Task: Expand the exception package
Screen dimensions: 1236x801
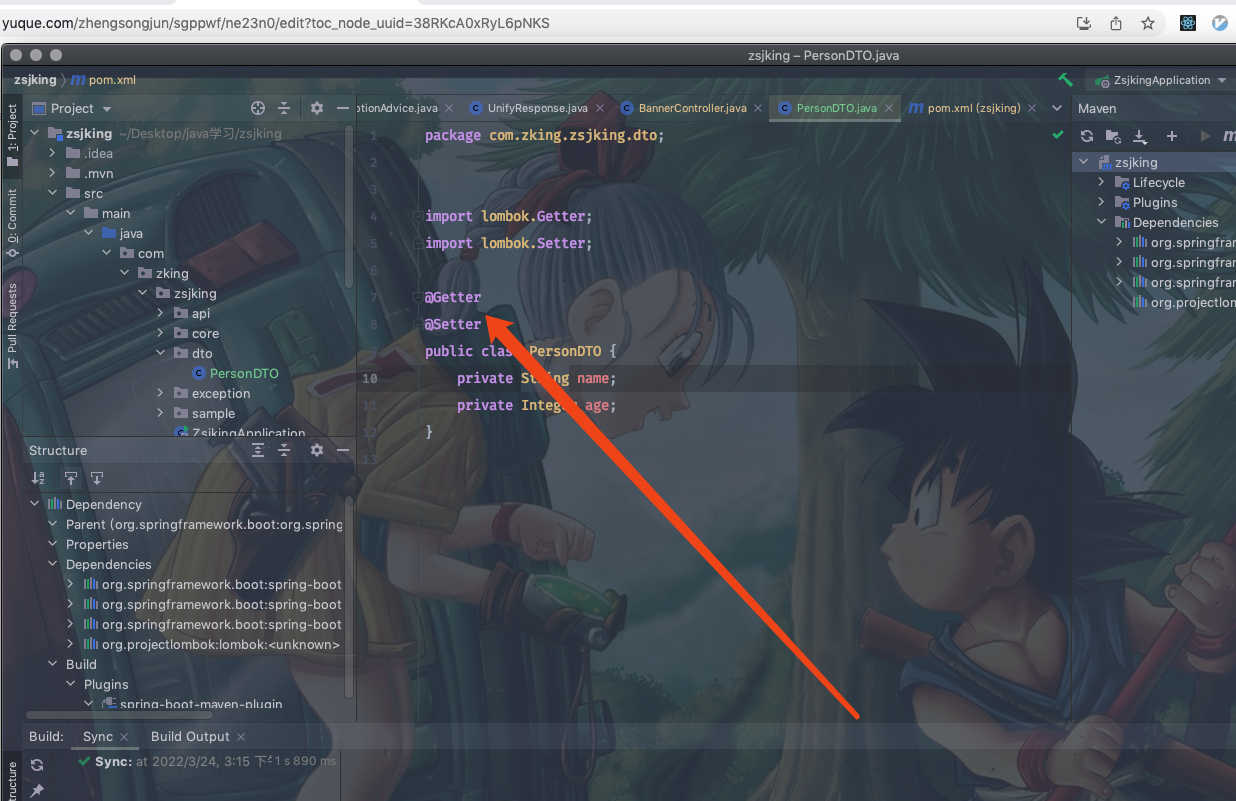Action: [x=160, y=393]
